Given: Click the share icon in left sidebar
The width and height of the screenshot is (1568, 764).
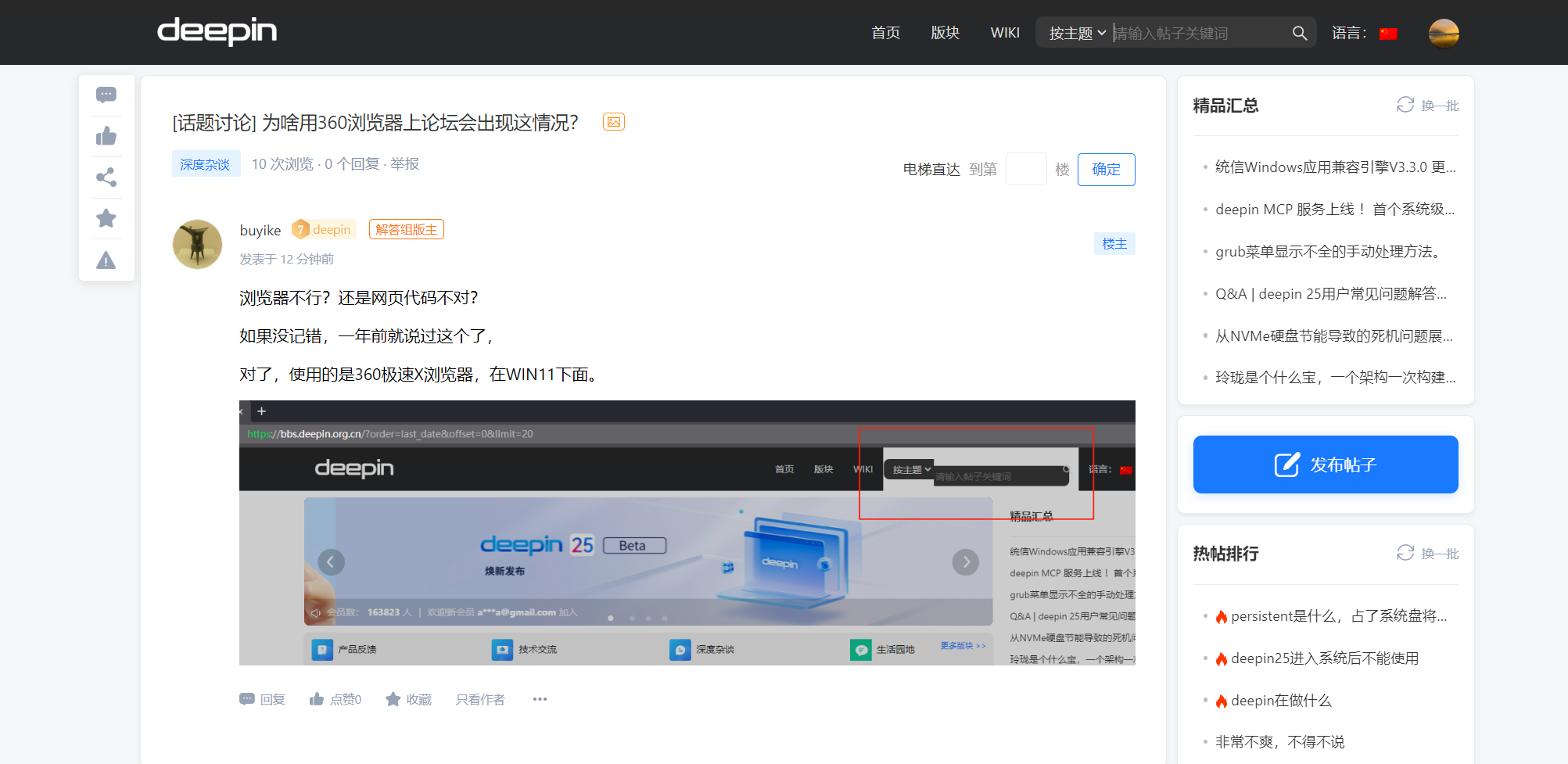Looking at the screenshot, I should click(x=106, y=178).
